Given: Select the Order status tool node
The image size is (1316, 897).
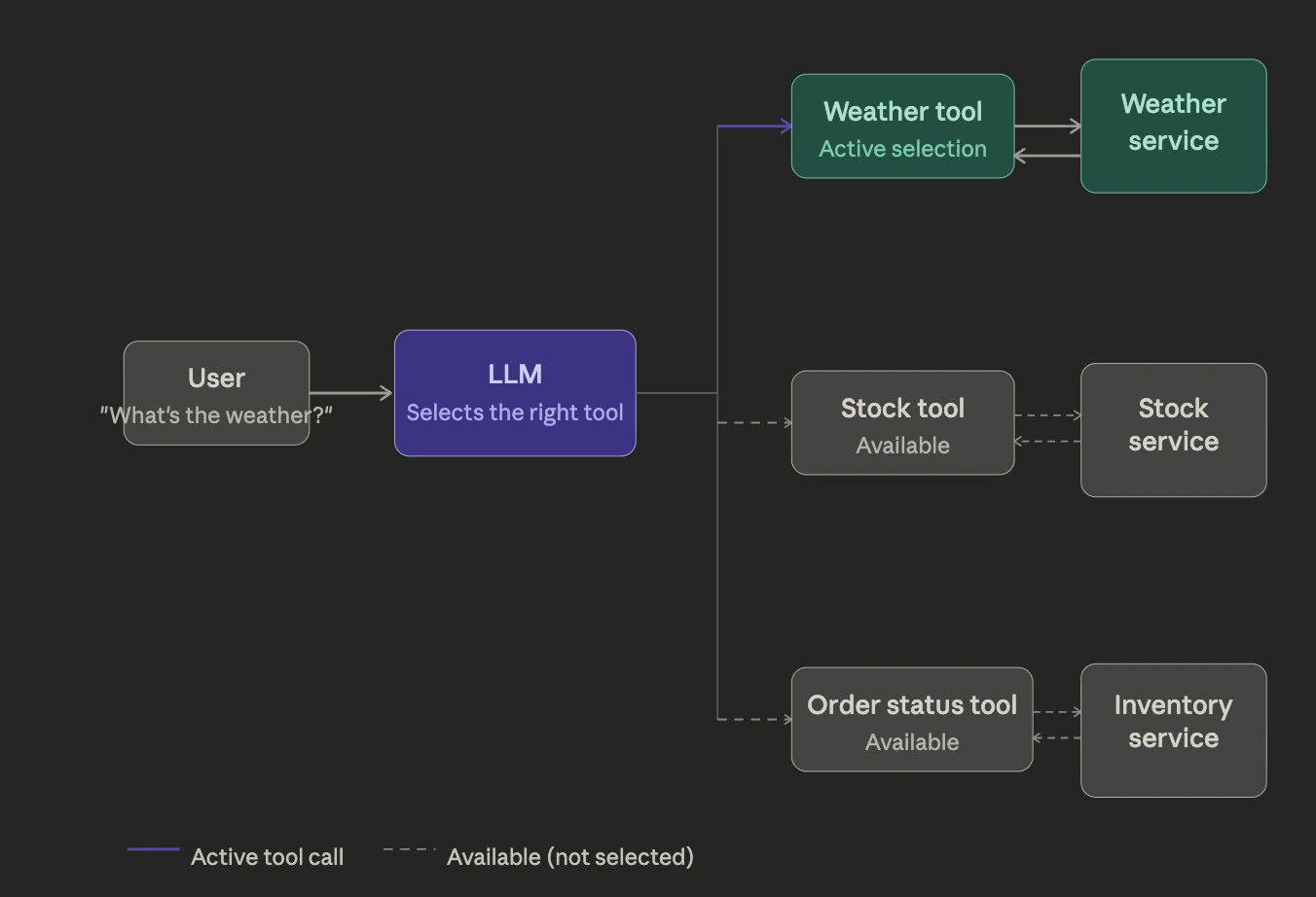Looking at the screenshot, I should pyautogui.click(x=911, y=719).
